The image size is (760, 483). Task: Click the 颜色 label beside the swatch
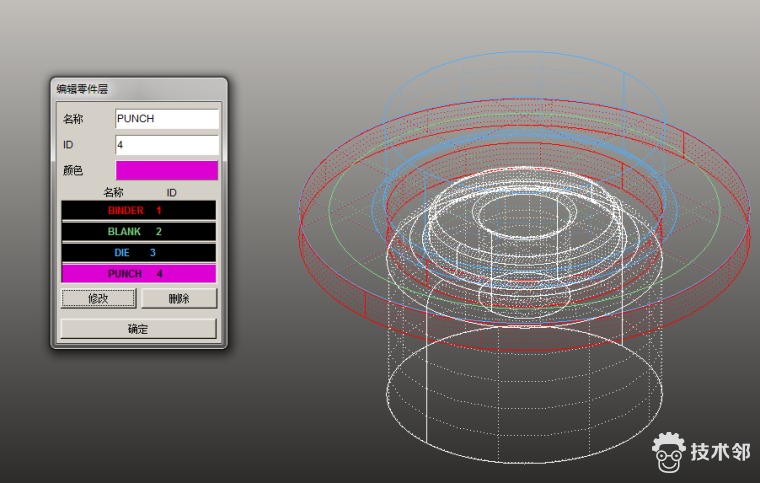(x=73, y=171)
